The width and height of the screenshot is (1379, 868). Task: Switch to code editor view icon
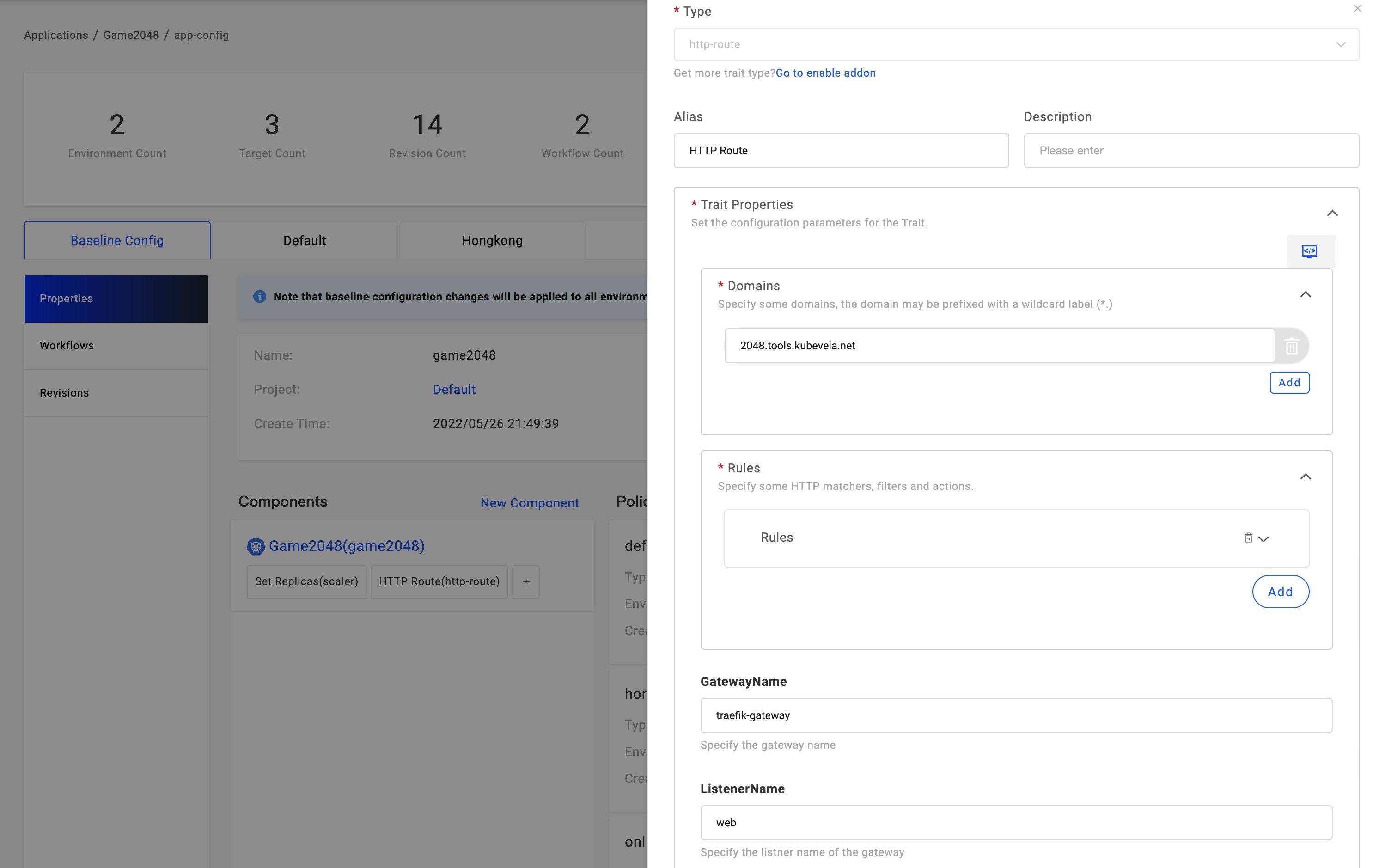click(1310, 251)
